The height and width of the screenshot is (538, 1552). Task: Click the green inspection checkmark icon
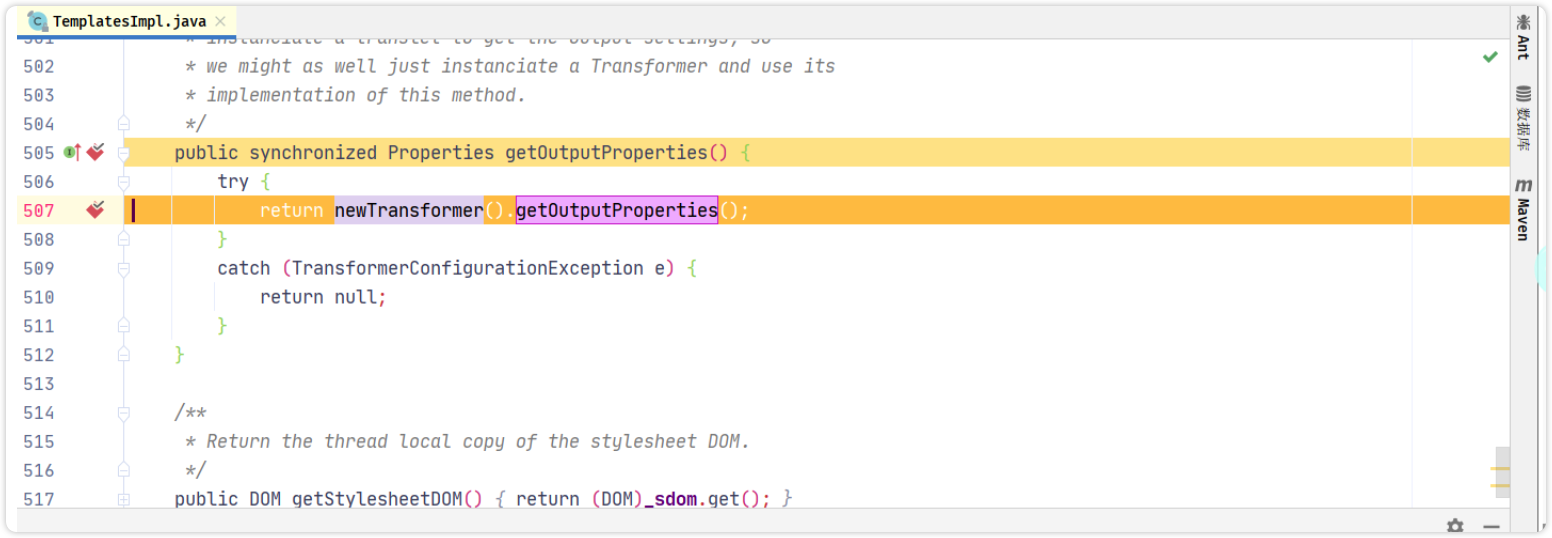tap(1490, 57)
